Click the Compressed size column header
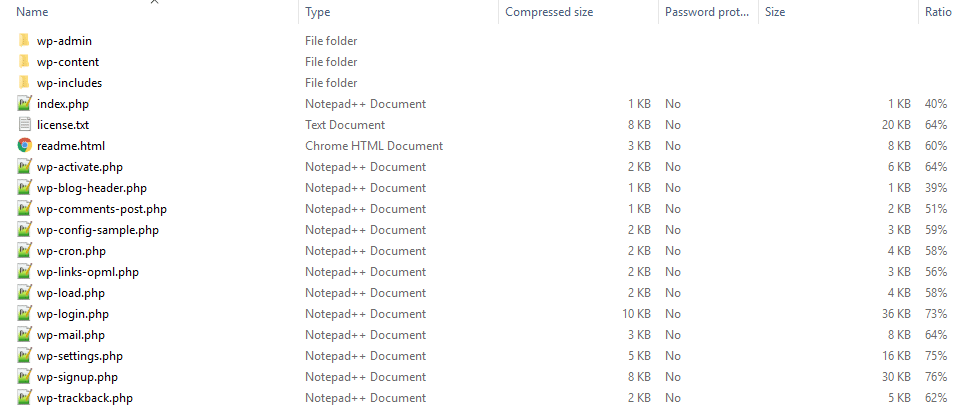Image resolution: width=970 pixels, height=406 pixels. pyautogui.click(x=549, y=12)
